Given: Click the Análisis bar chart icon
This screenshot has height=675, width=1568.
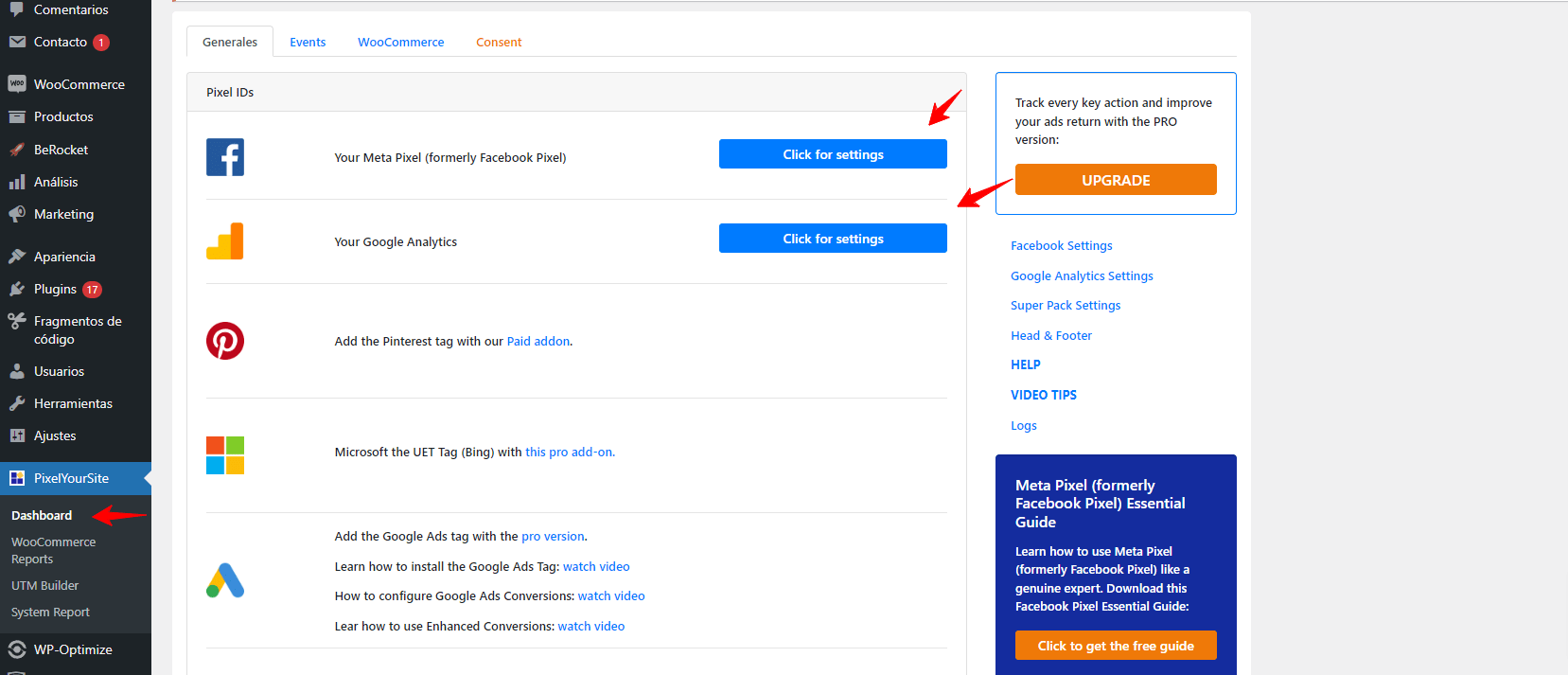Looking at the screenshot, I should point(17,182).
